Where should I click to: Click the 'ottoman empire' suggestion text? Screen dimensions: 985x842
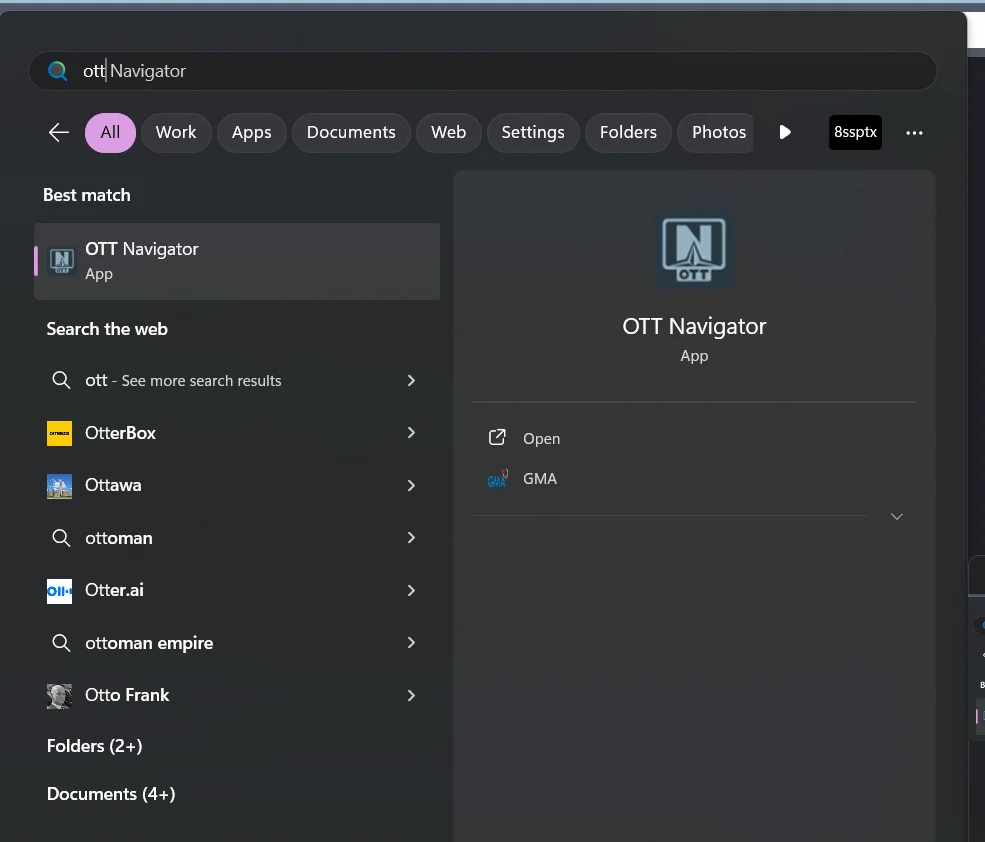(149, 643)
